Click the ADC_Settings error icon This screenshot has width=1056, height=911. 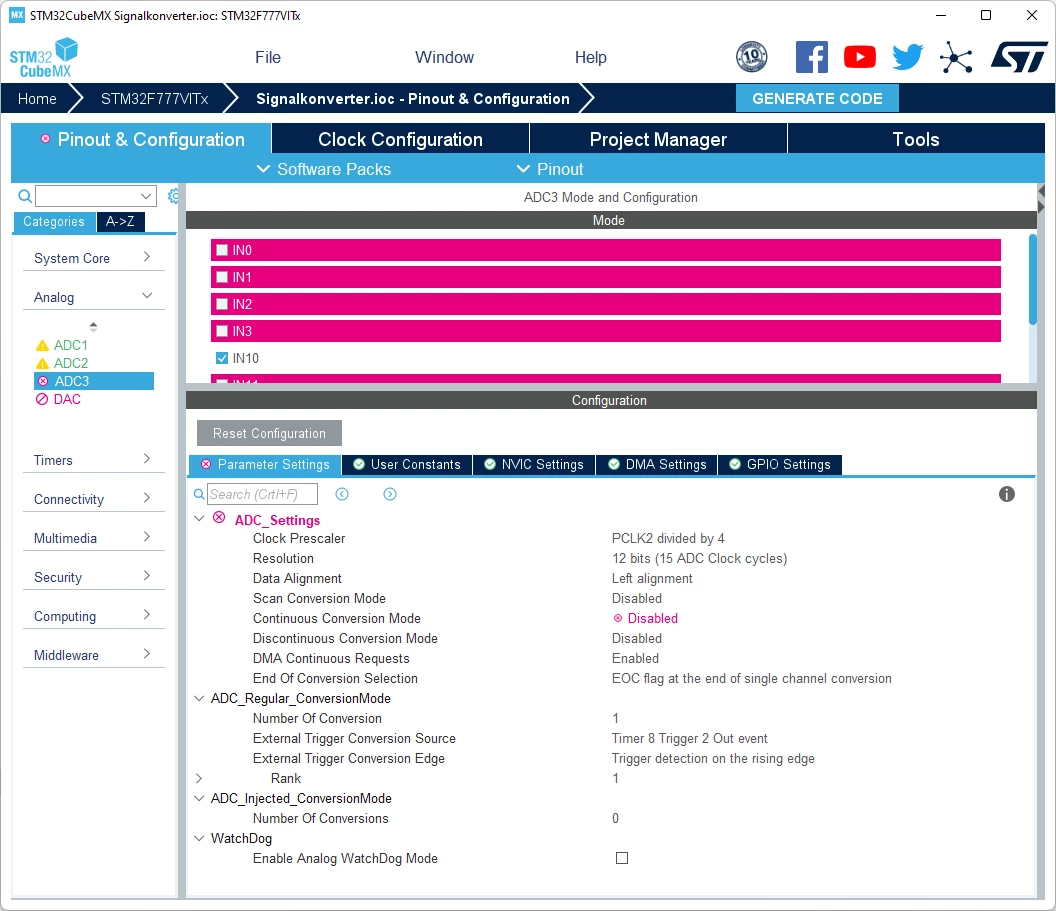219,518
